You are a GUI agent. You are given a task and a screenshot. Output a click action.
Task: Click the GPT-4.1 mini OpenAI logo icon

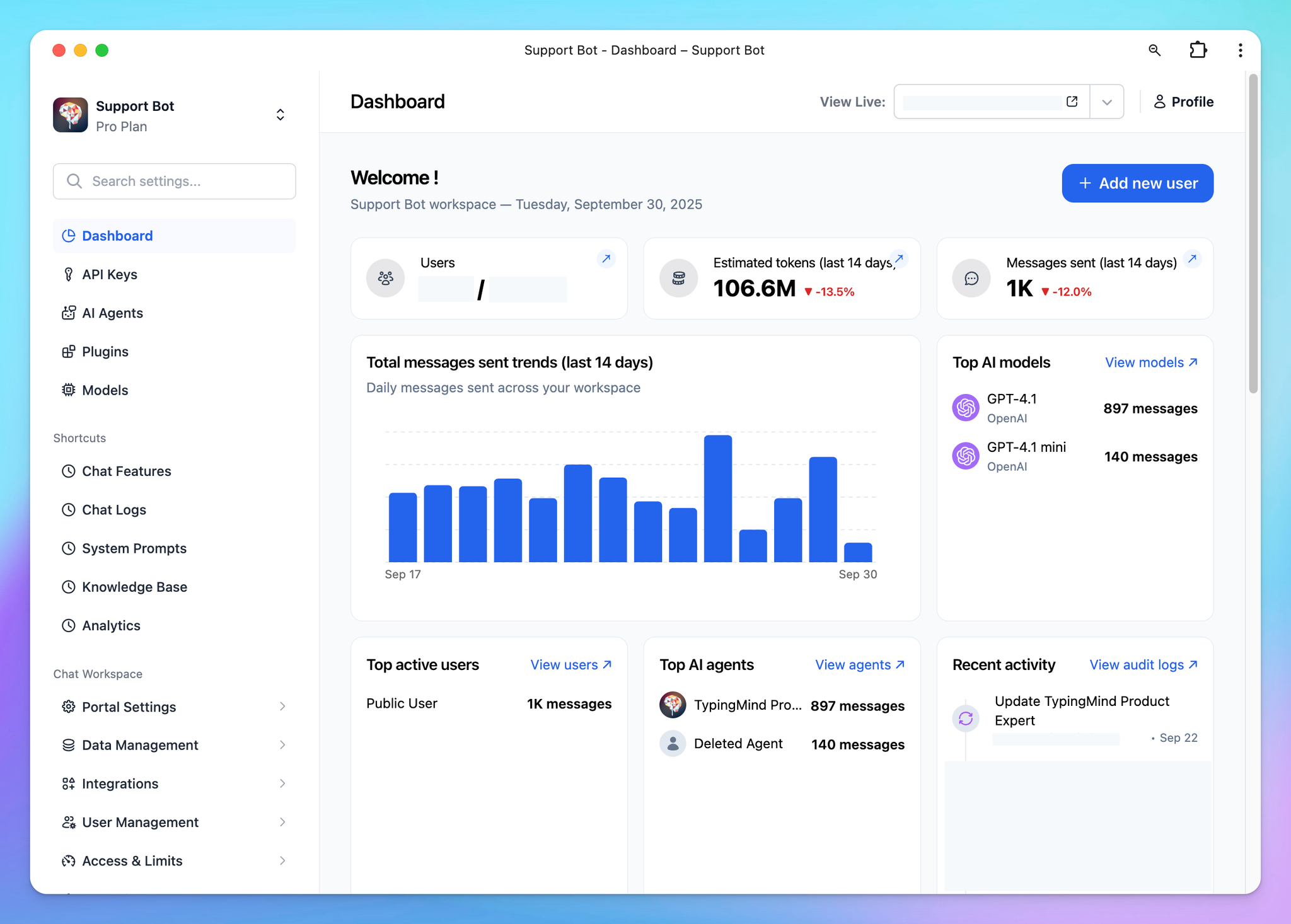click(x=965, y=456)
